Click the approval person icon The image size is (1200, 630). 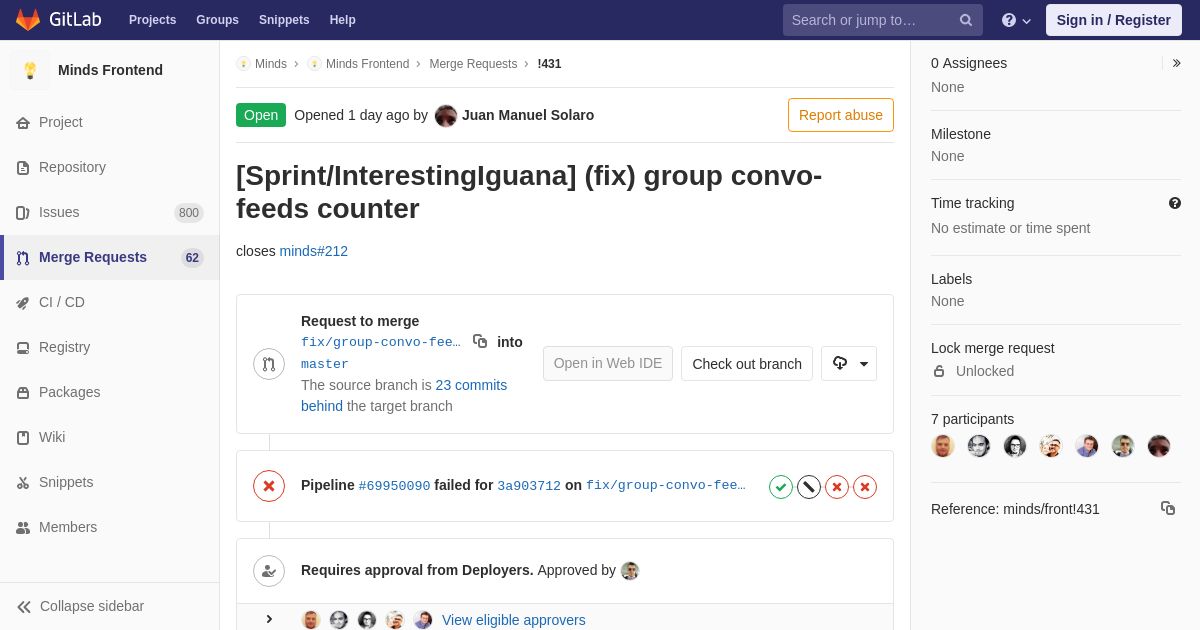(x=269, y=571)
